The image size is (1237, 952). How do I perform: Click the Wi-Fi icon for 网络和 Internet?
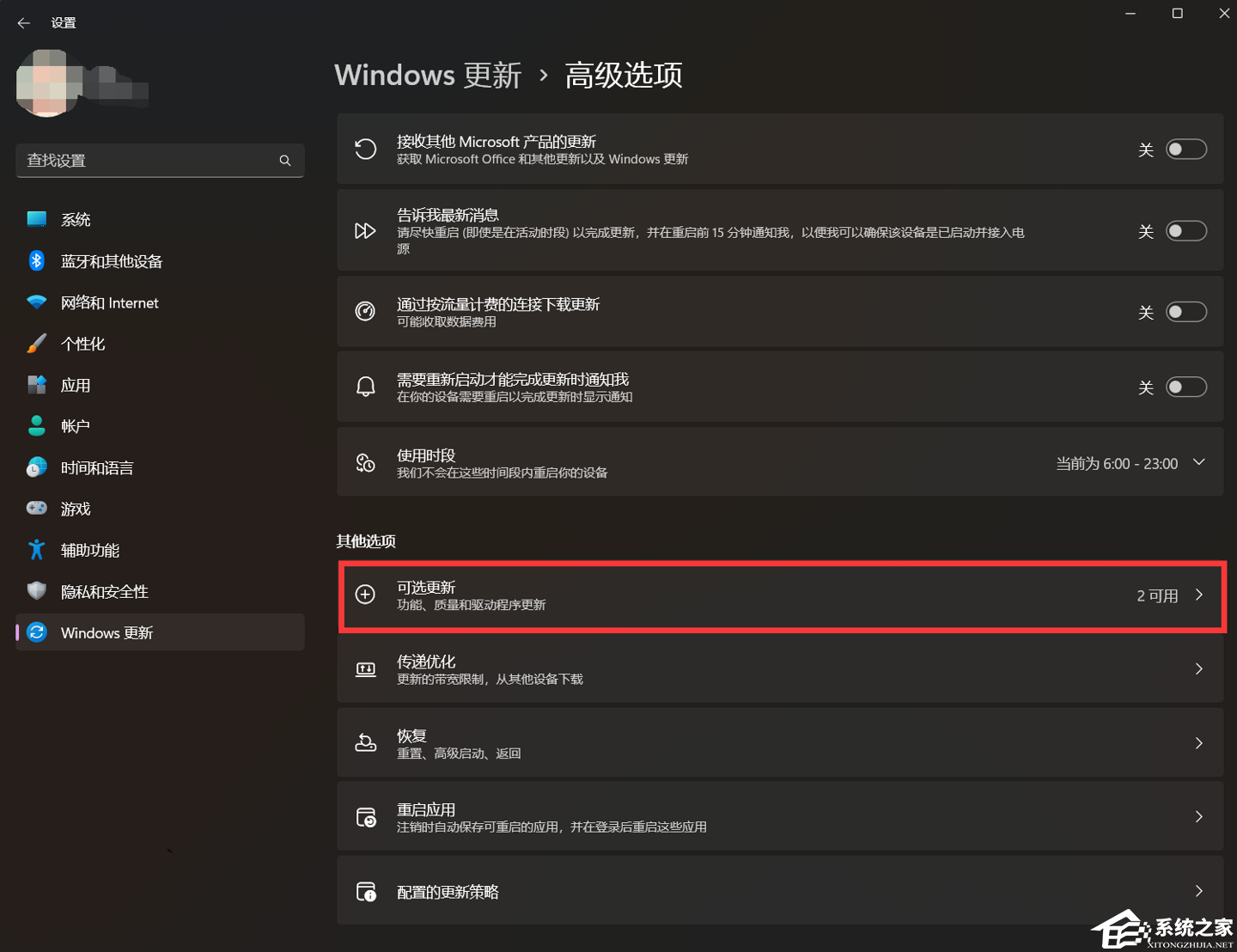[x=36, y=302]
